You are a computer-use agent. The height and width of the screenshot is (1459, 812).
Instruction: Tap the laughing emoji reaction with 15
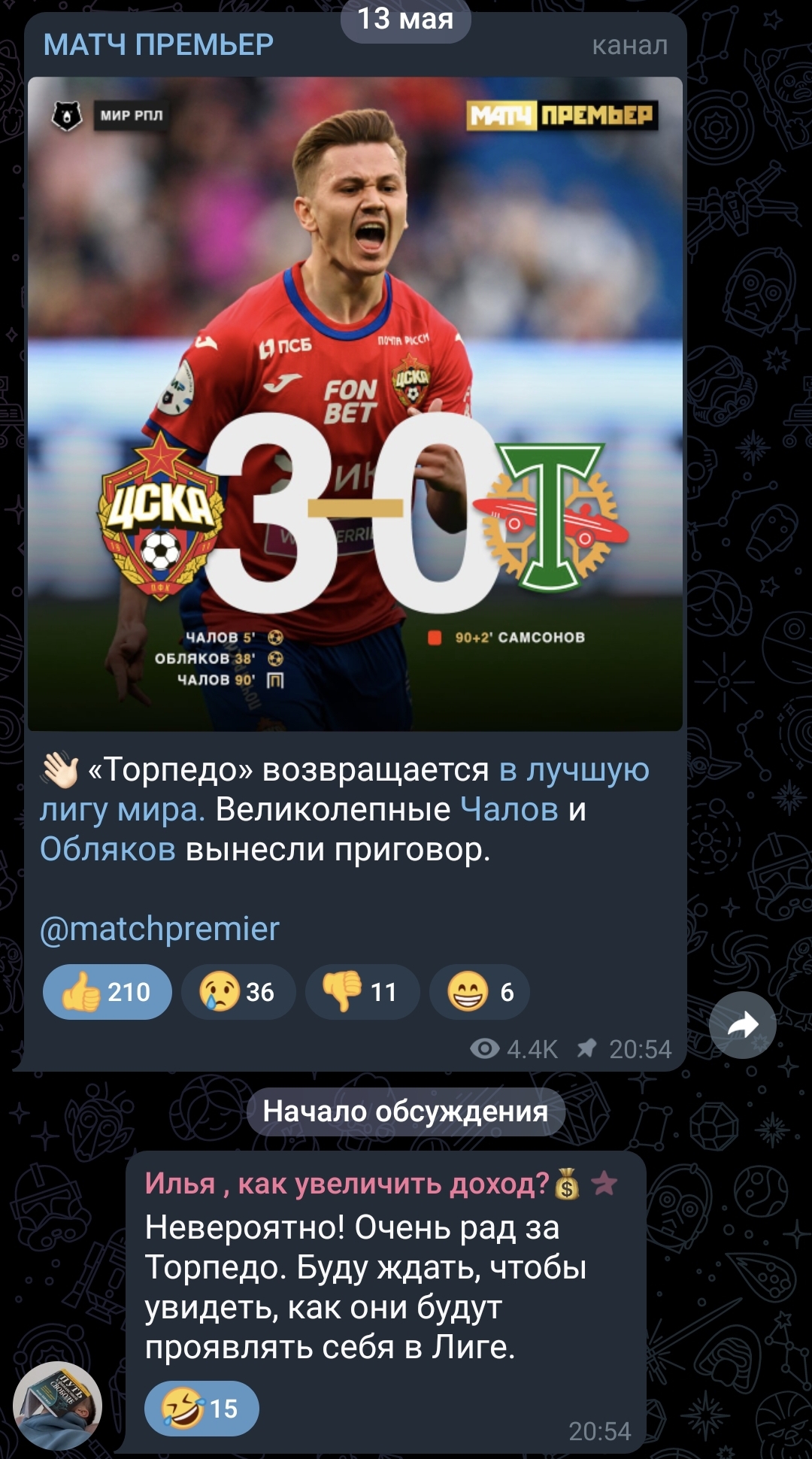[x=201, y=1409]
